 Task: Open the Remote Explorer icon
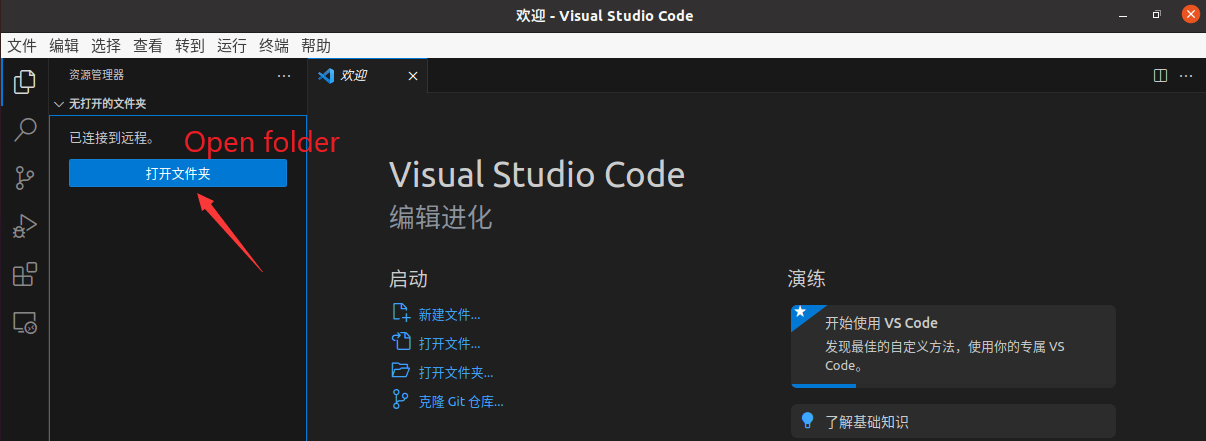pyautogui.click(x=24, y=323)
